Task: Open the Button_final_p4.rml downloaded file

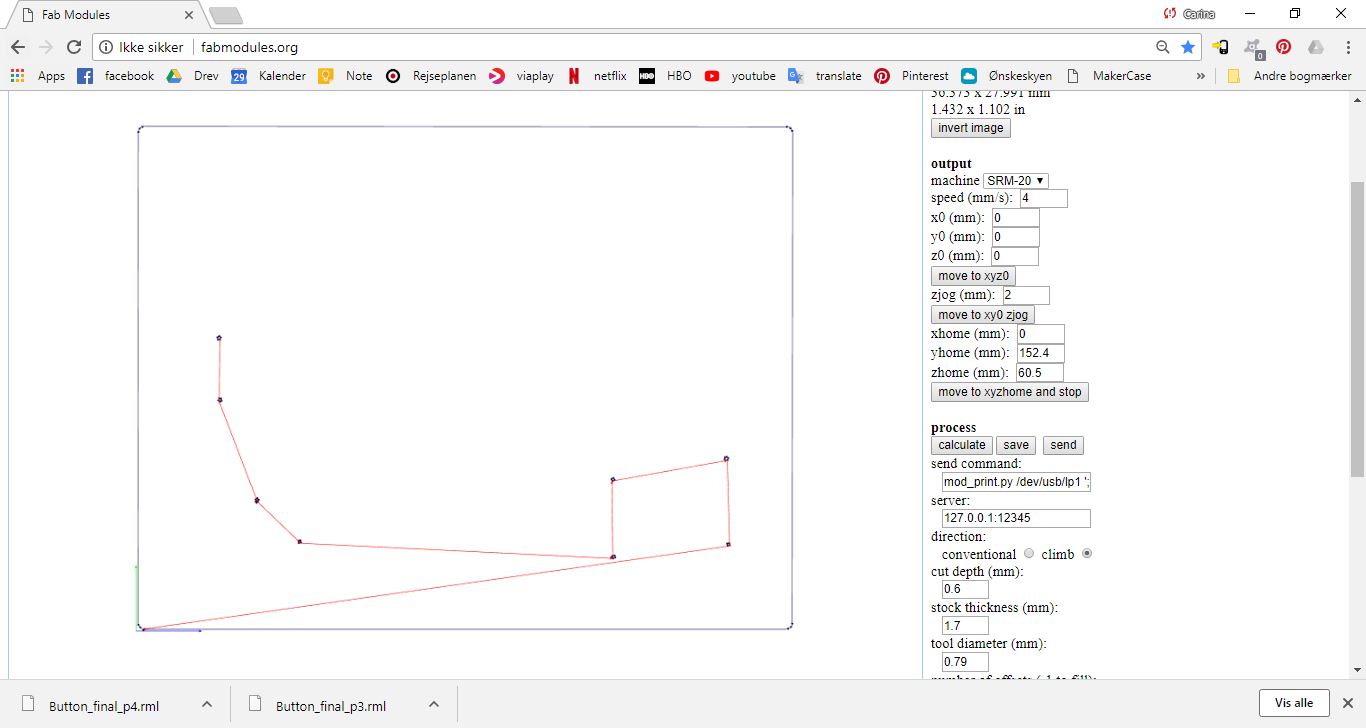Action: point(103,705)
